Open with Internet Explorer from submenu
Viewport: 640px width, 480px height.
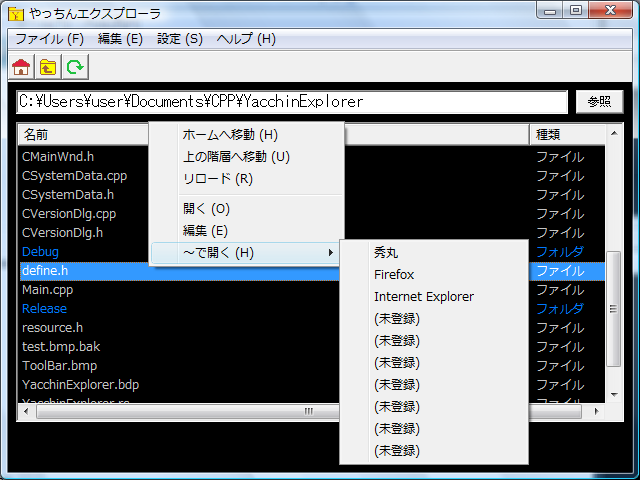pos(424,297)
